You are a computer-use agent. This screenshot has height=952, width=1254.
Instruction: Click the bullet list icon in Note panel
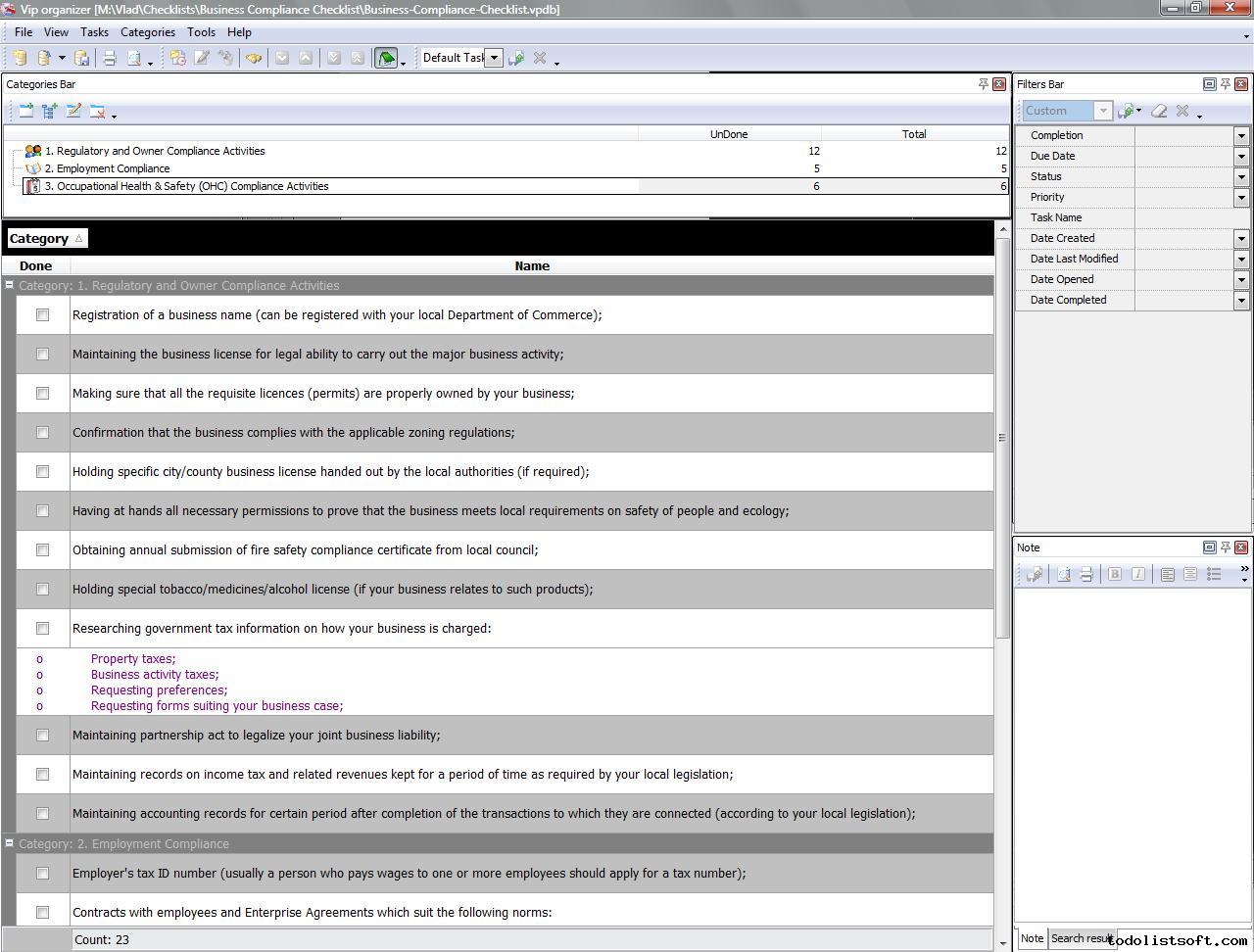coord(1214,575)
